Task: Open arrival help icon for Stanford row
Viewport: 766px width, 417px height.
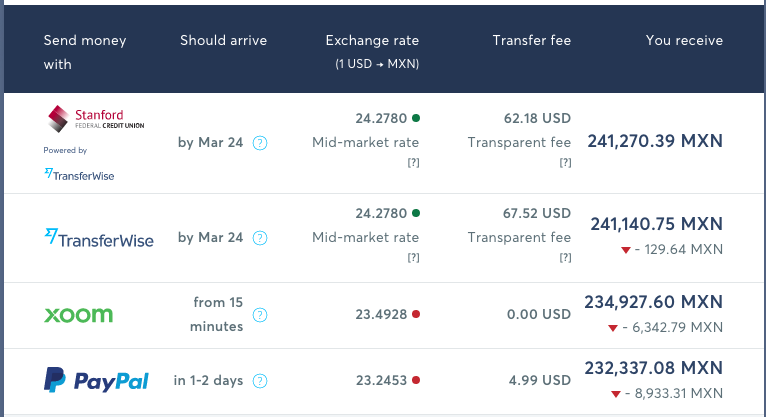Action: coord(260,143)
